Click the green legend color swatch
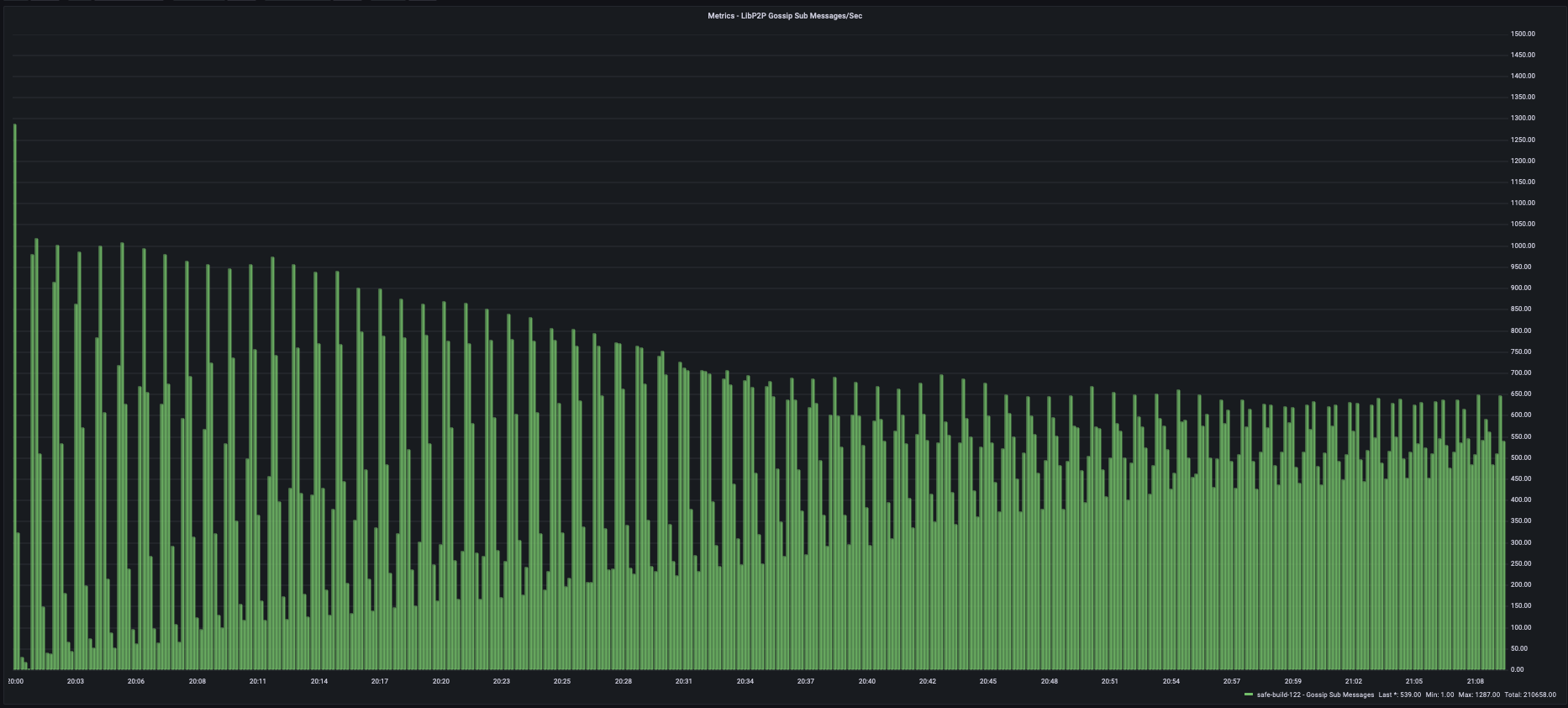Image resolution: width=1568 pixels, height=708 pixels. point(1249,695)
